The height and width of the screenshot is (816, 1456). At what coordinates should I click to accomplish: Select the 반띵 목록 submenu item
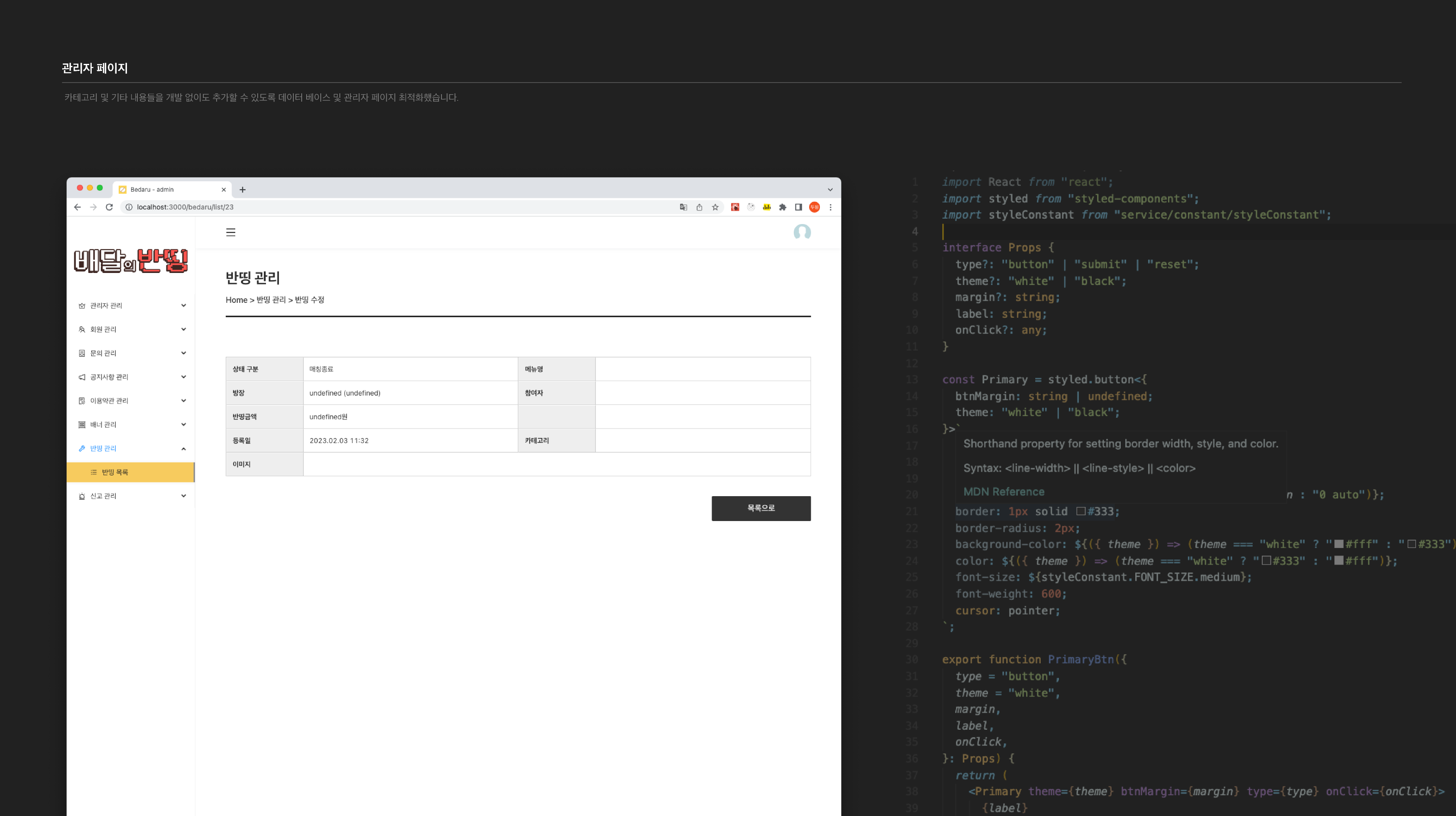[131, 472]
